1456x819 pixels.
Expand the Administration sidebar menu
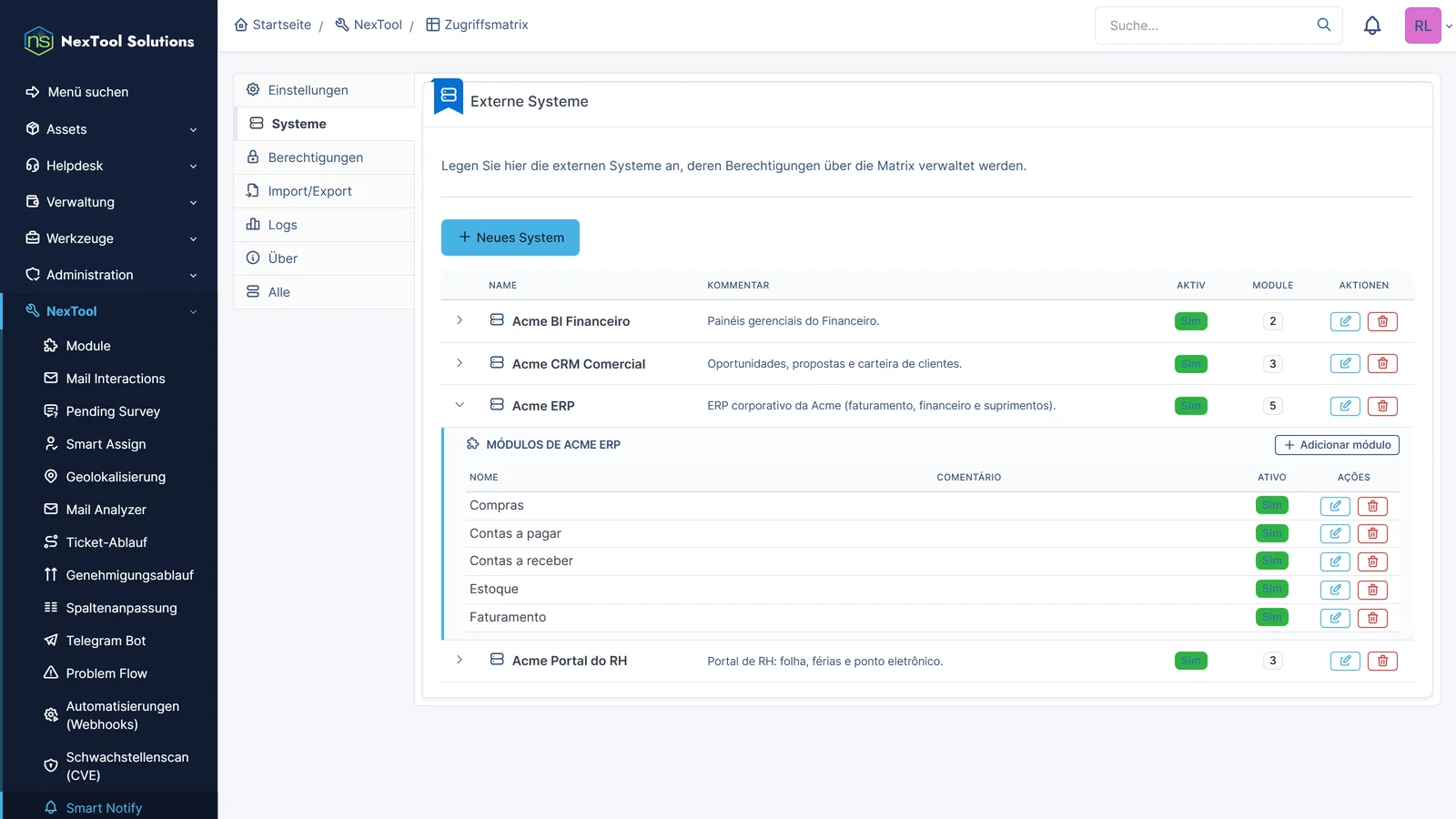[109, 275]
